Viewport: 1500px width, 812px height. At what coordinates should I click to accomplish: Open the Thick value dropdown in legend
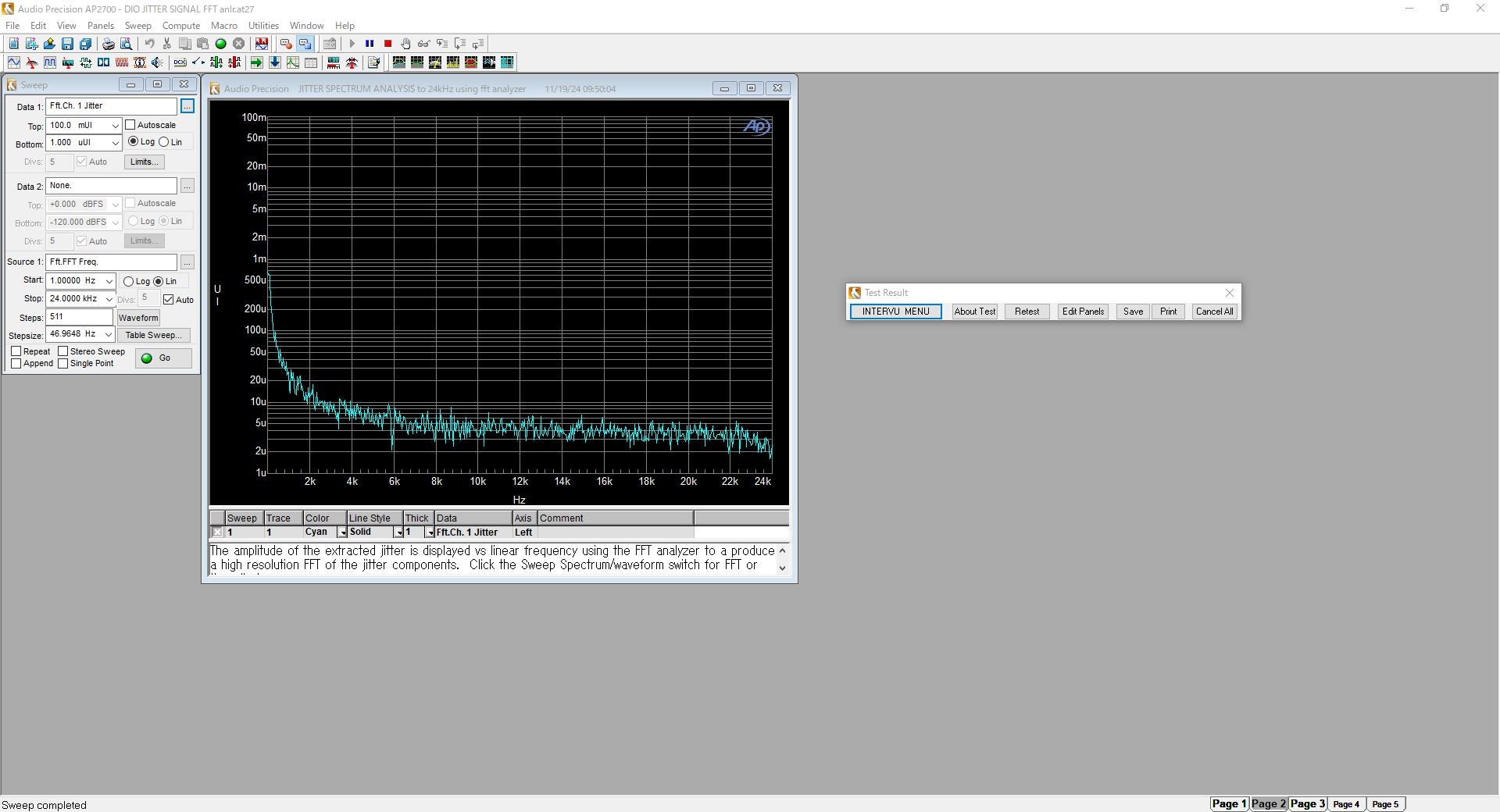click(430, 532)
